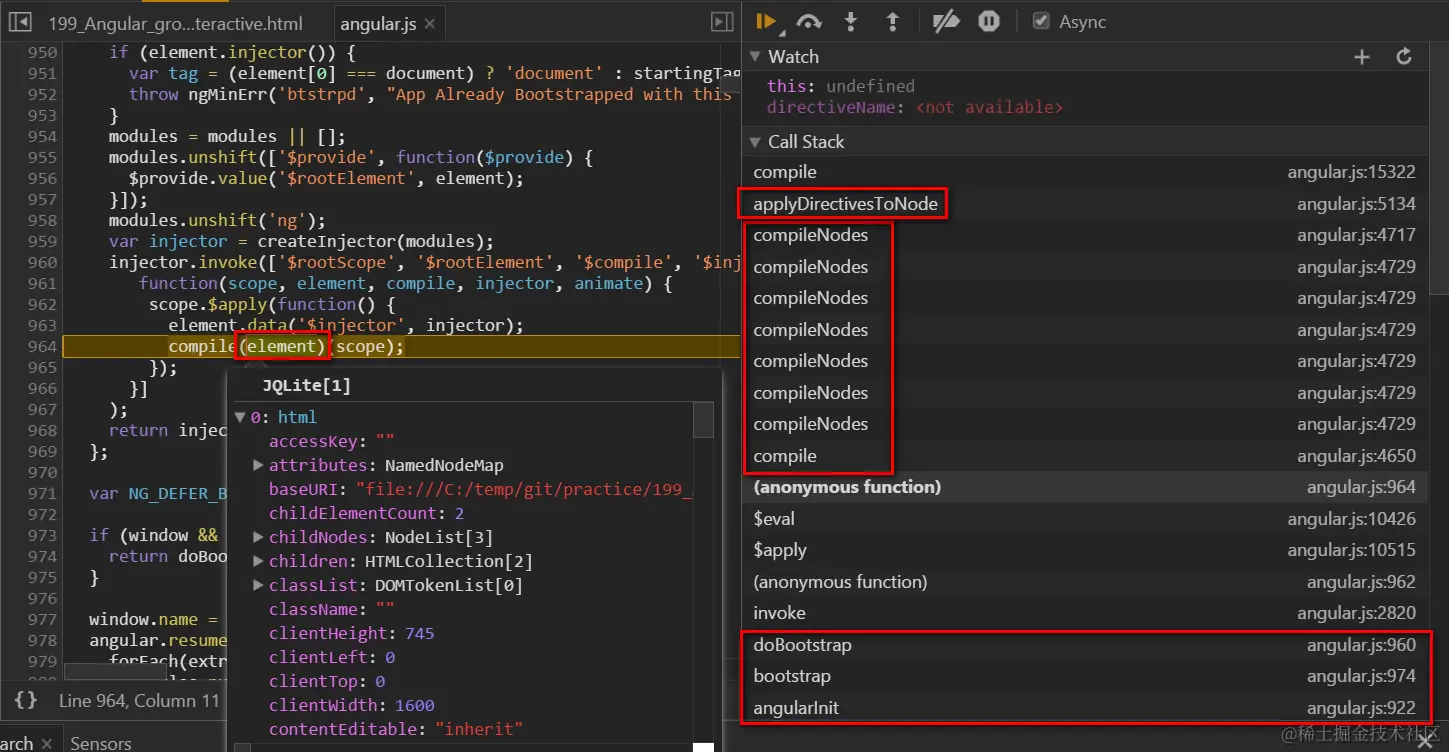Click the contentEditable "inherit" property

(395, 729)
